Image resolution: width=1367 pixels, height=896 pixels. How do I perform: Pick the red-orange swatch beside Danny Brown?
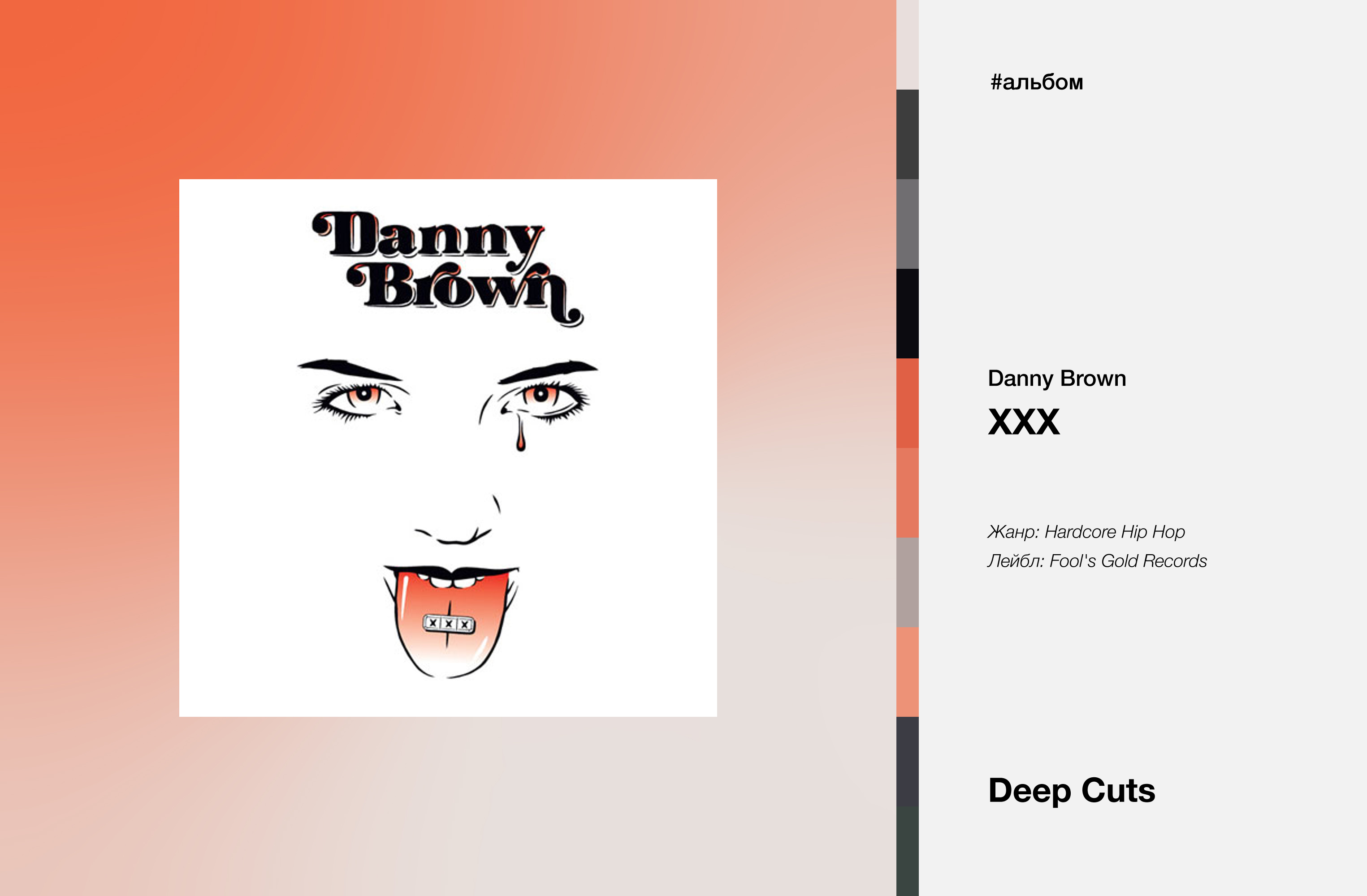908,403
